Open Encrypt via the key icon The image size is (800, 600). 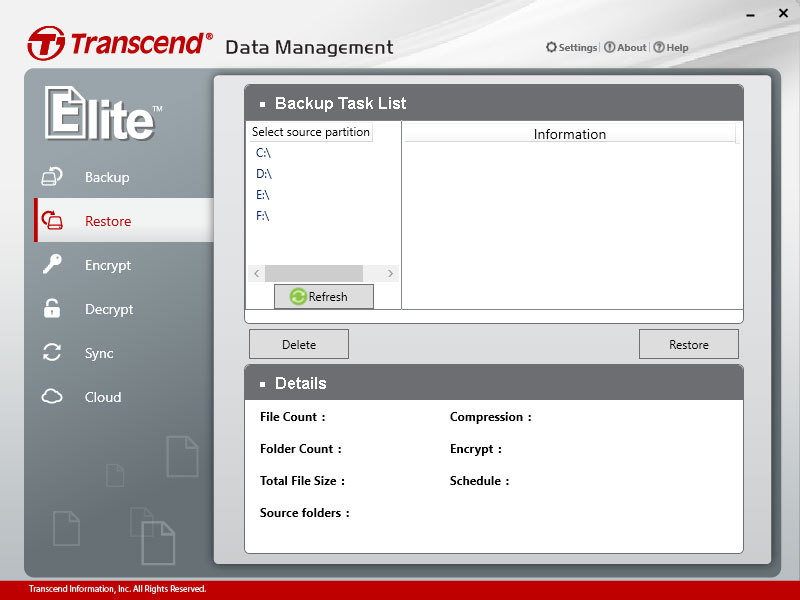click(52, 264)
